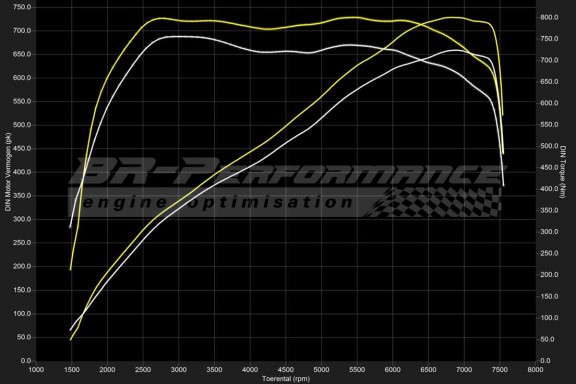Screen dimensions: 576x384
Task: Select the 8000 rpm axis tick label
Action: point(535,369)
